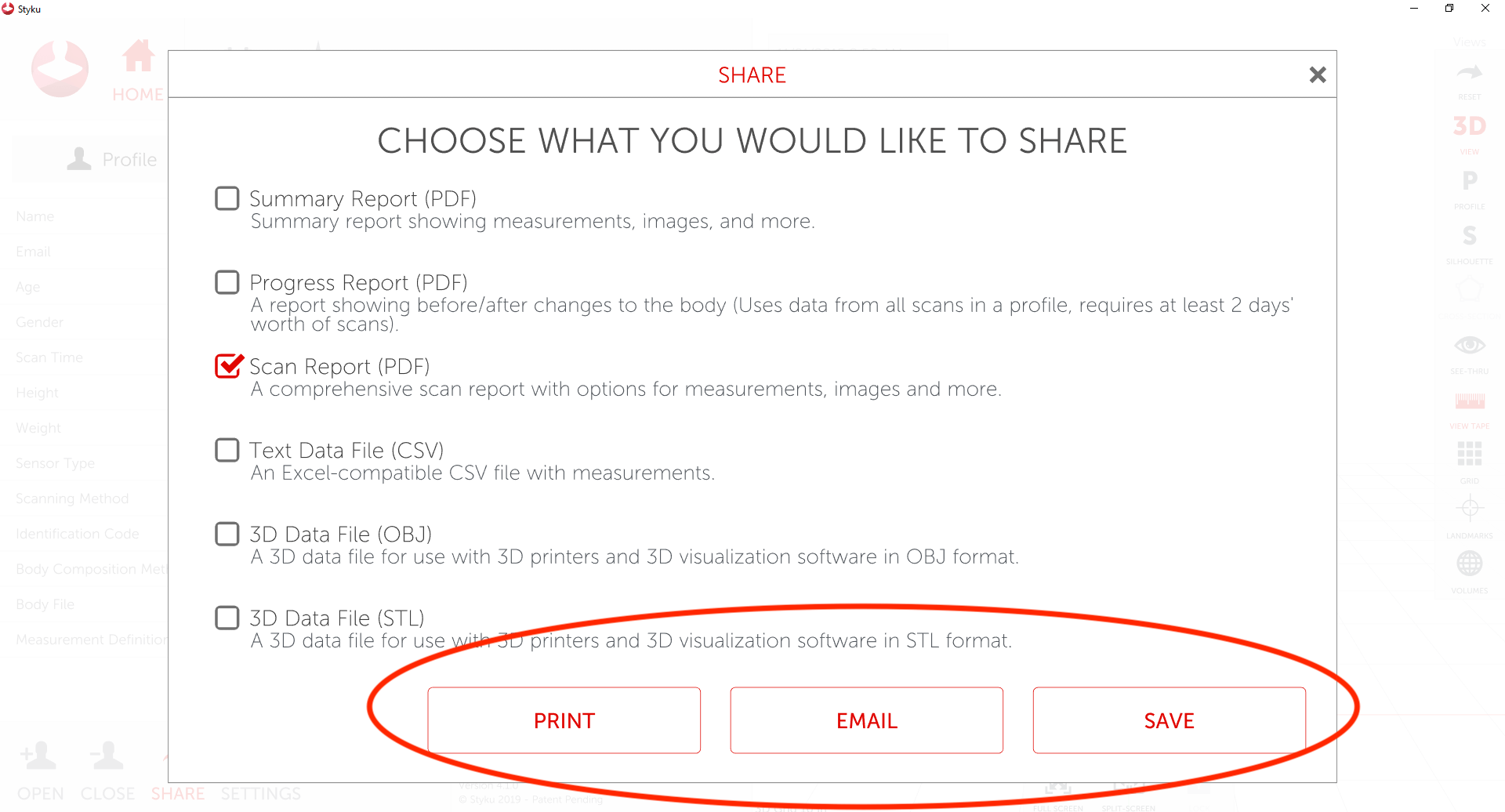Go to the Home house icon
Image resolution: width=1505 pixels, height=812 pixels.
(138, 57)
